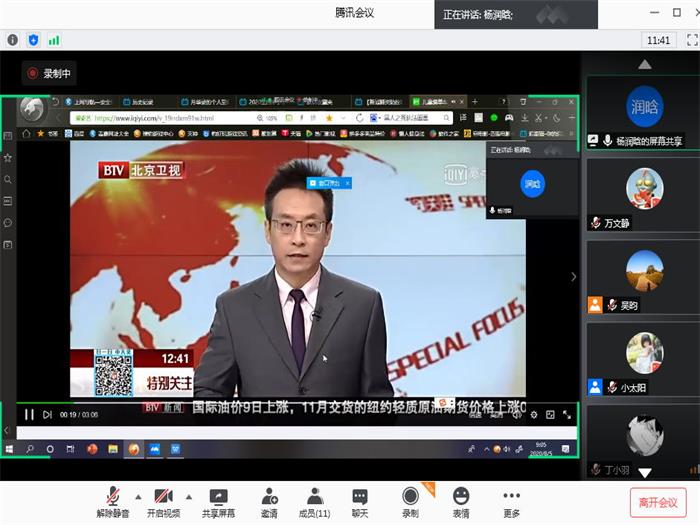Skip to next video in shared player

(x=47, y=415)
